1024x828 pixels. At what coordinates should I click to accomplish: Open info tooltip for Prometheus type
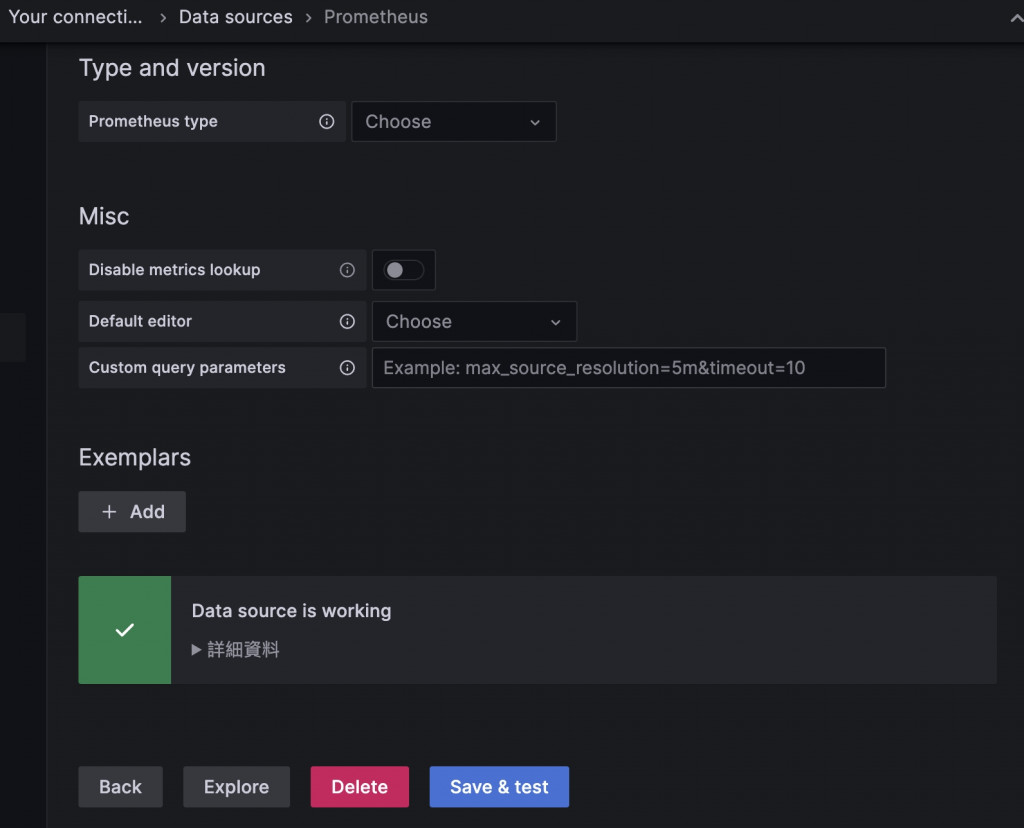click(x=327, y=121)
